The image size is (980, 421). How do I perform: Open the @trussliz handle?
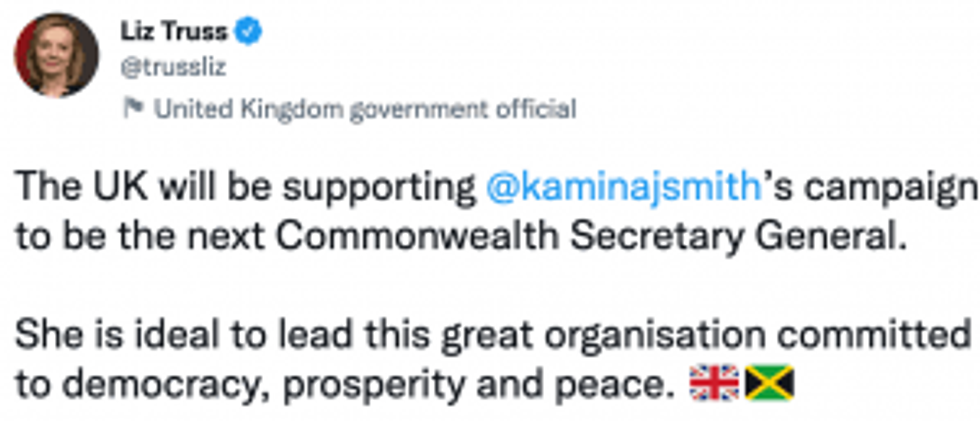183,67
